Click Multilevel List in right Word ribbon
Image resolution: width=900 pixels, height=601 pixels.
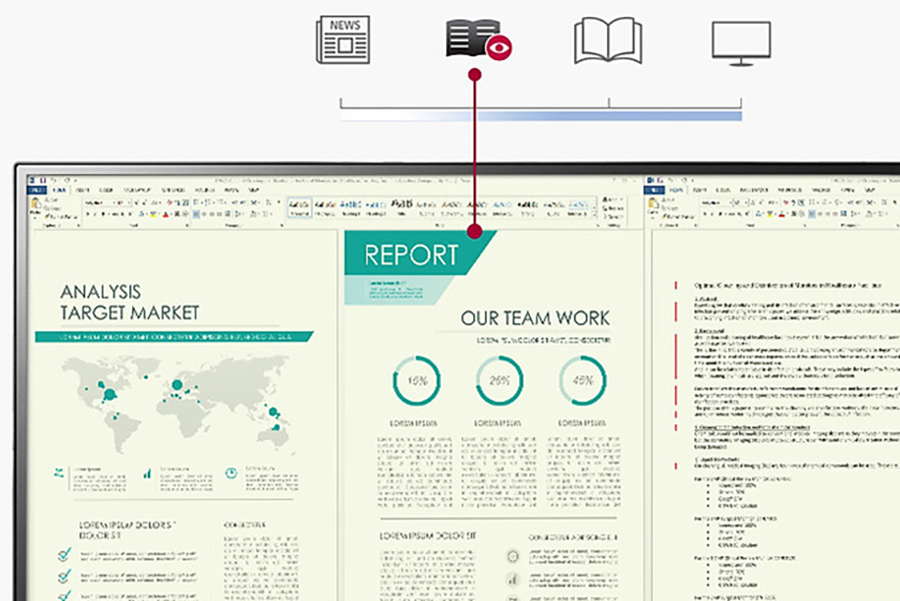coord(837,202)
